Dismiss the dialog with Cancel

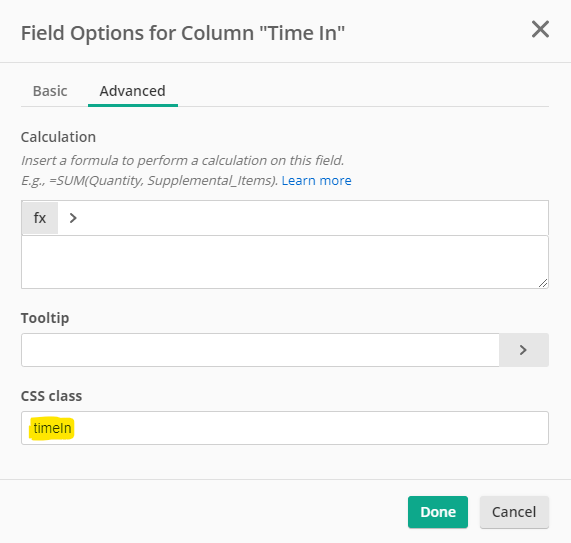[514, 512]
